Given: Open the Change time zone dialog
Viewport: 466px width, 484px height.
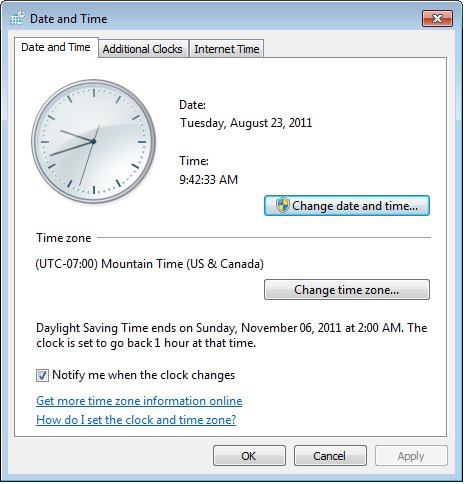Looking at the screenshot, I should point(348,290).
